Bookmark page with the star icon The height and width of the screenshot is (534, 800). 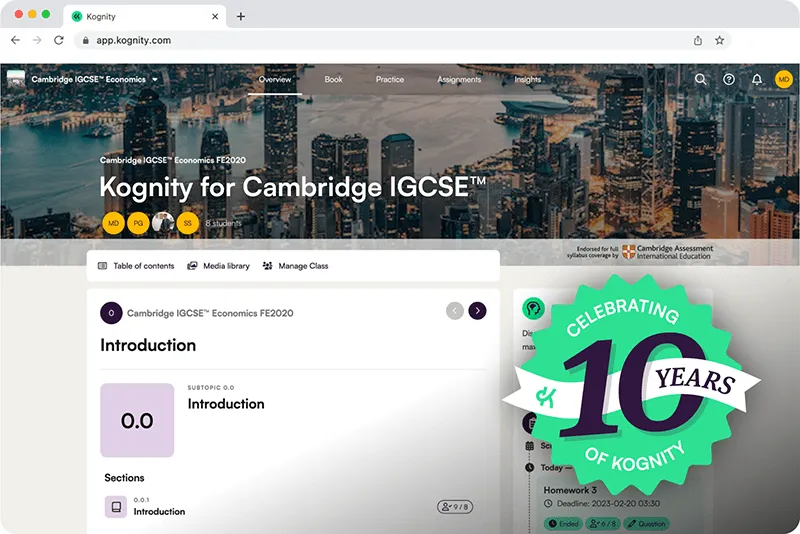(719, 40)
